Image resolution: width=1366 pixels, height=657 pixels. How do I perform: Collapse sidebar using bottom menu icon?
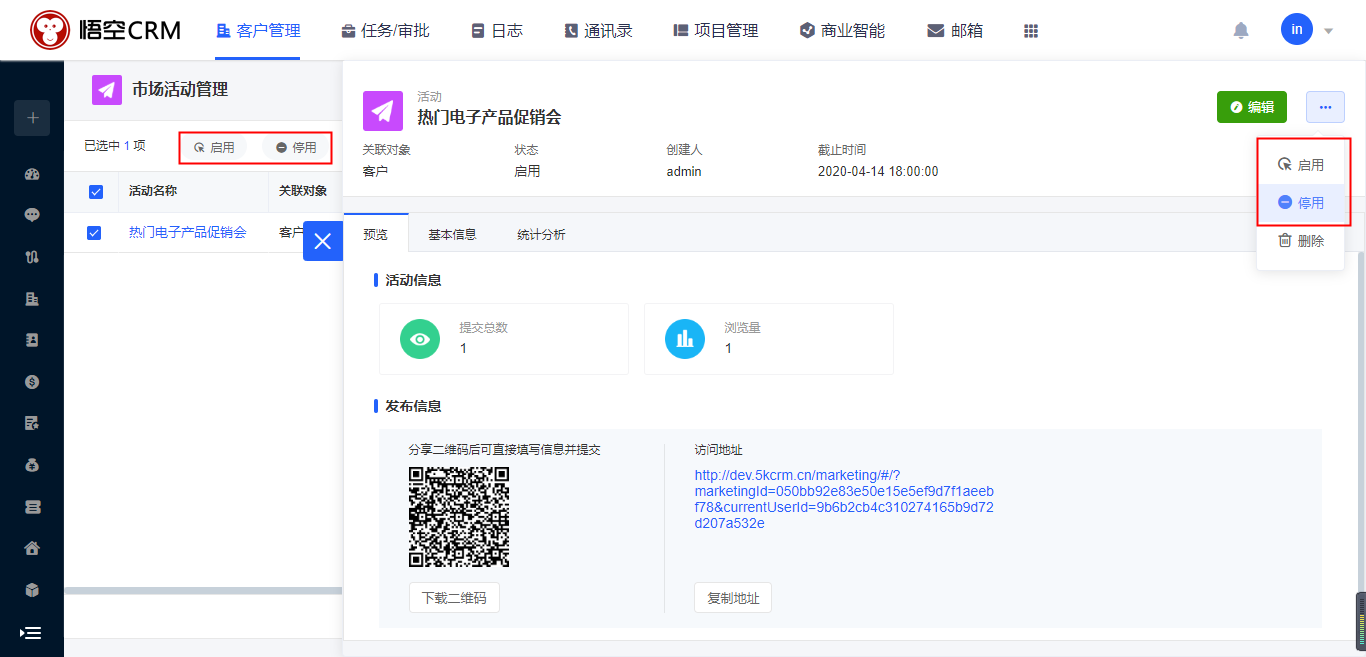[x=31, y=633]
